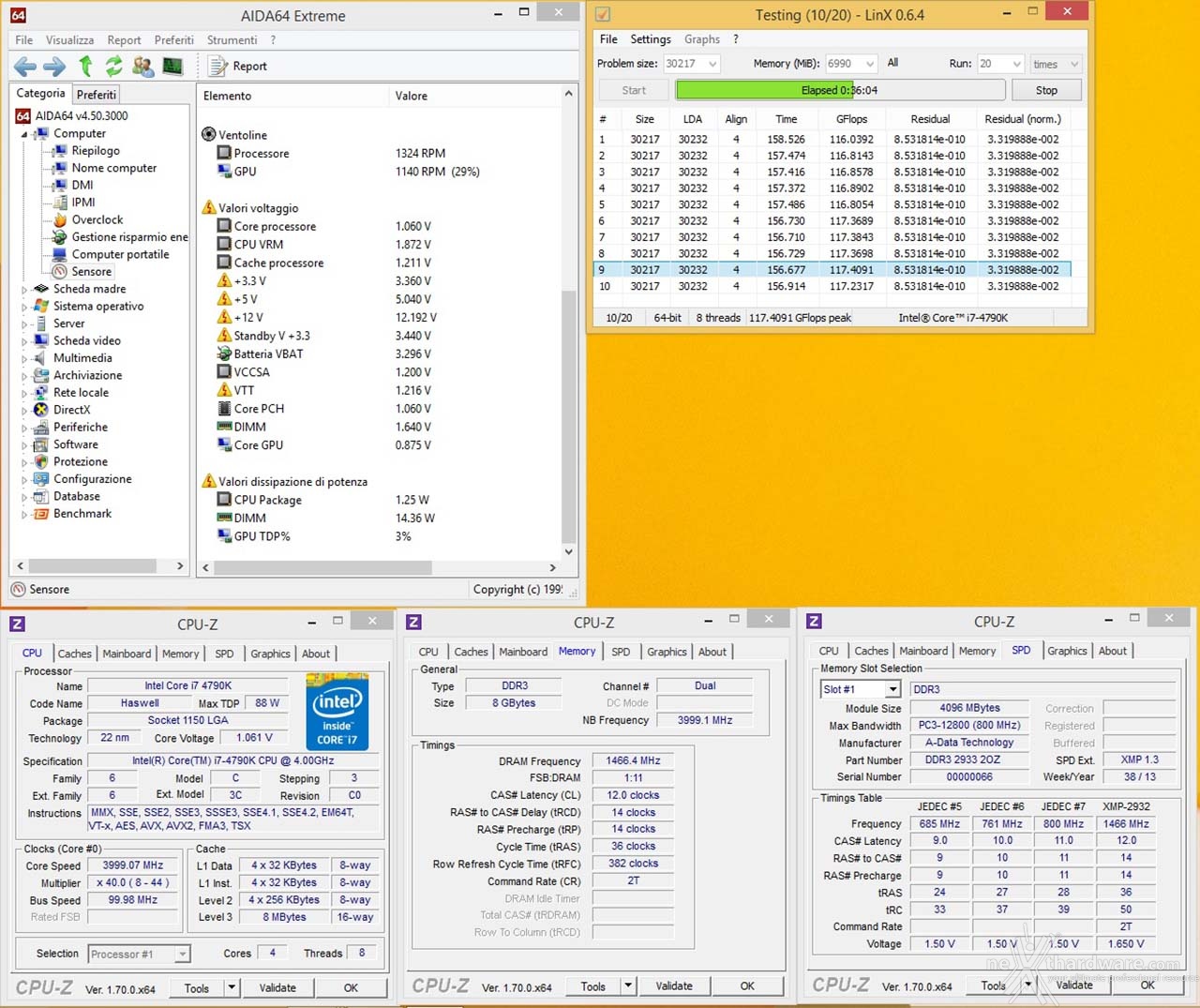Click All next to LinX memory field
Viewport: 1200px width, 1008px height.
[892, 63]
